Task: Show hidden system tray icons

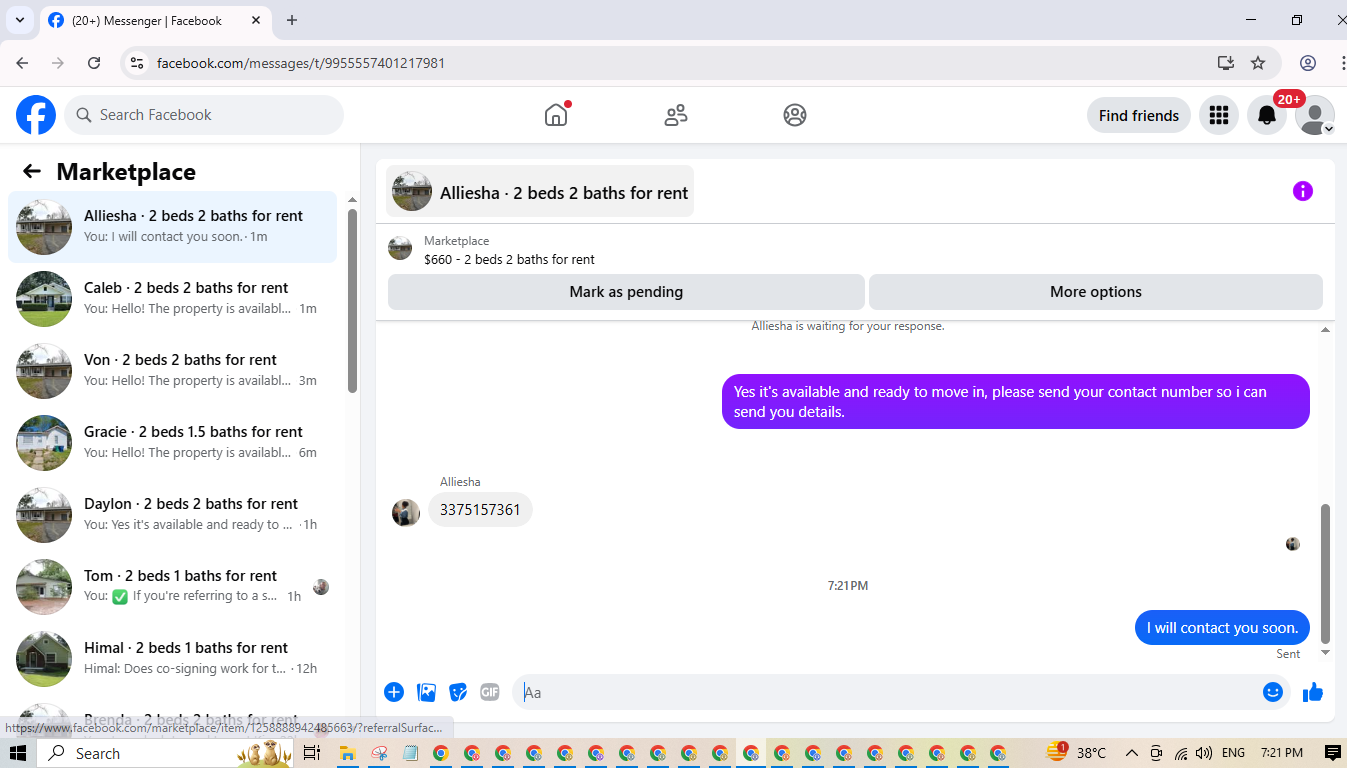Action: [x=1132, y=753]
